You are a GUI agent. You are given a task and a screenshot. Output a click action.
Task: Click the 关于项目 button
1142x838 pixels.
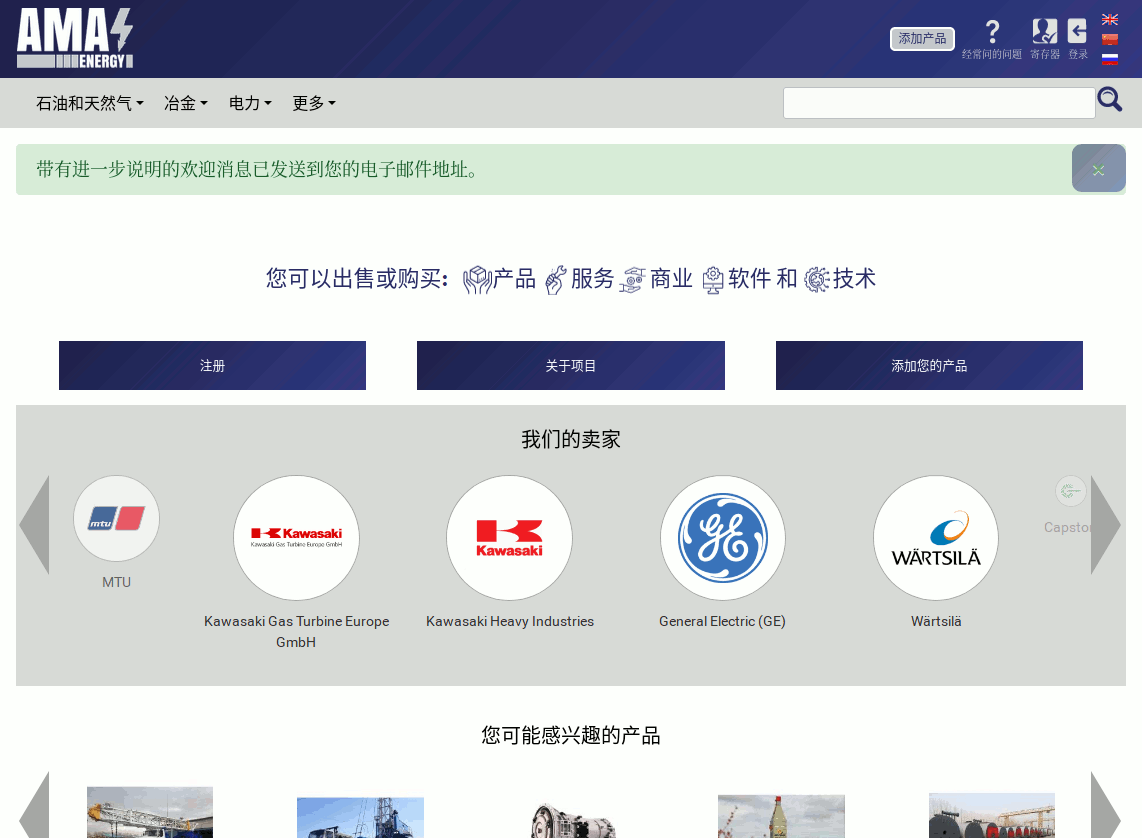(570, 366)
